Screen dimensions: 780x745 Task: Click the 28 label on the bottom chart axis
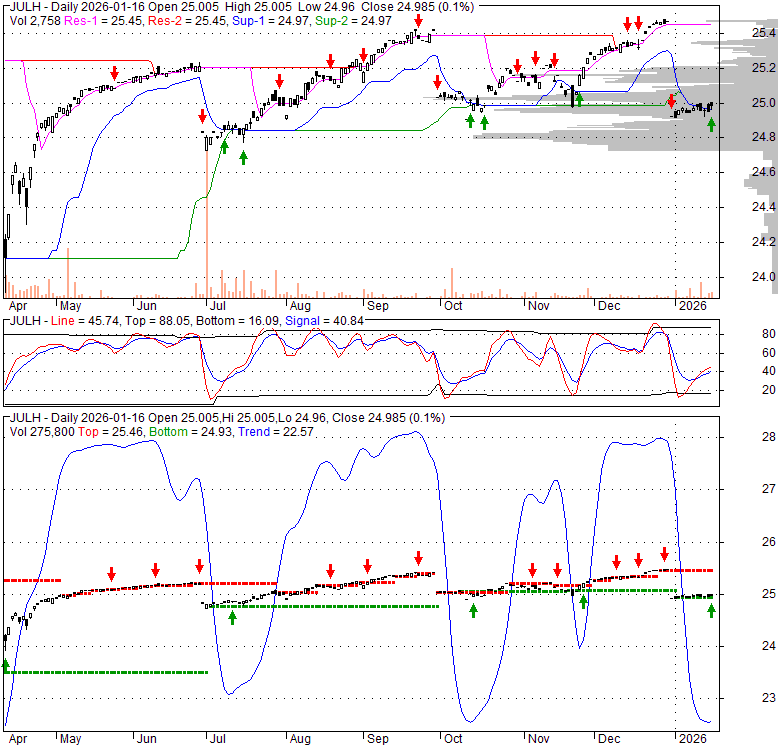(x=769, y=437)
